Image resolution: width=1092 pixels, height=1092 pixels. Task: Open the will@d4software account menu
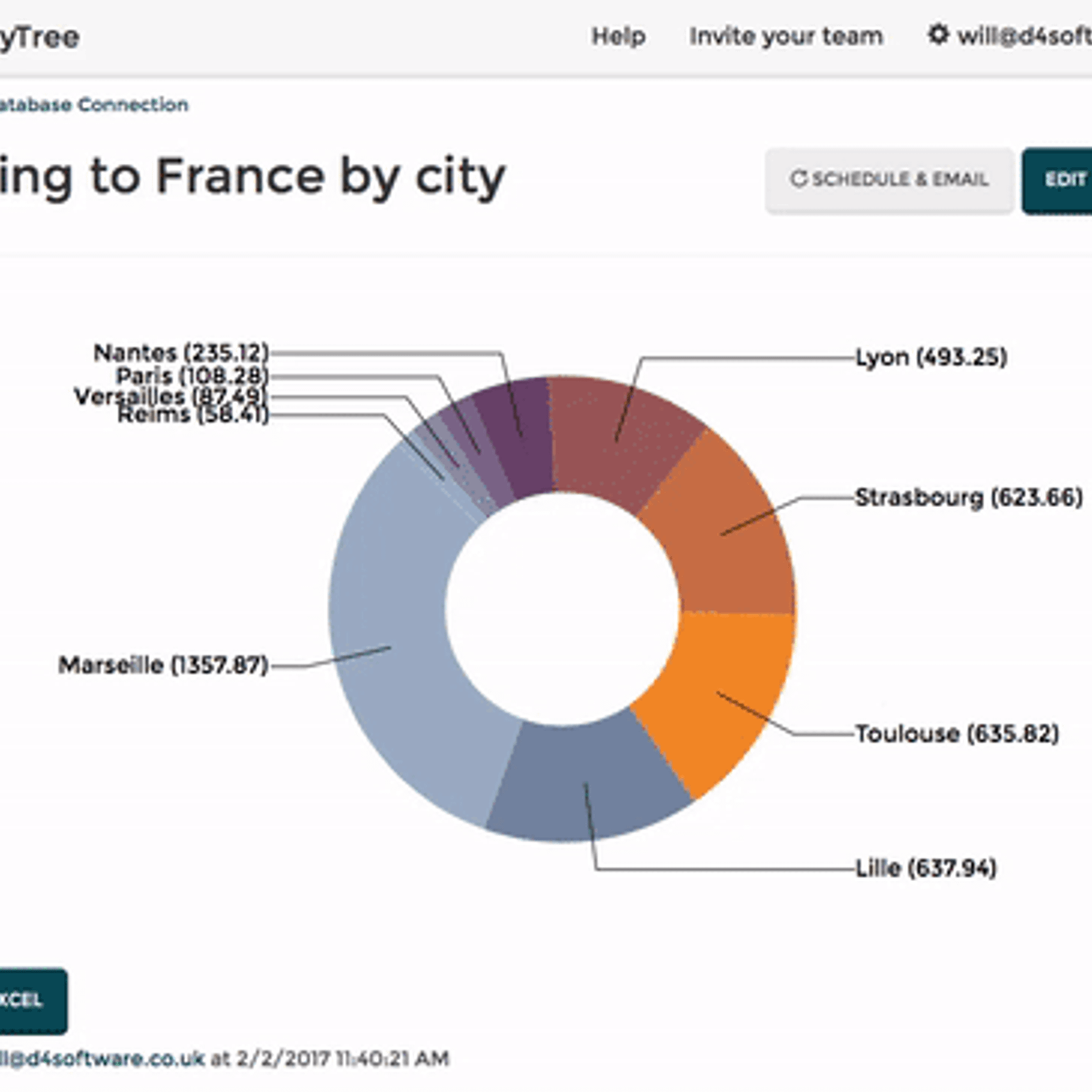(1024, 36)
